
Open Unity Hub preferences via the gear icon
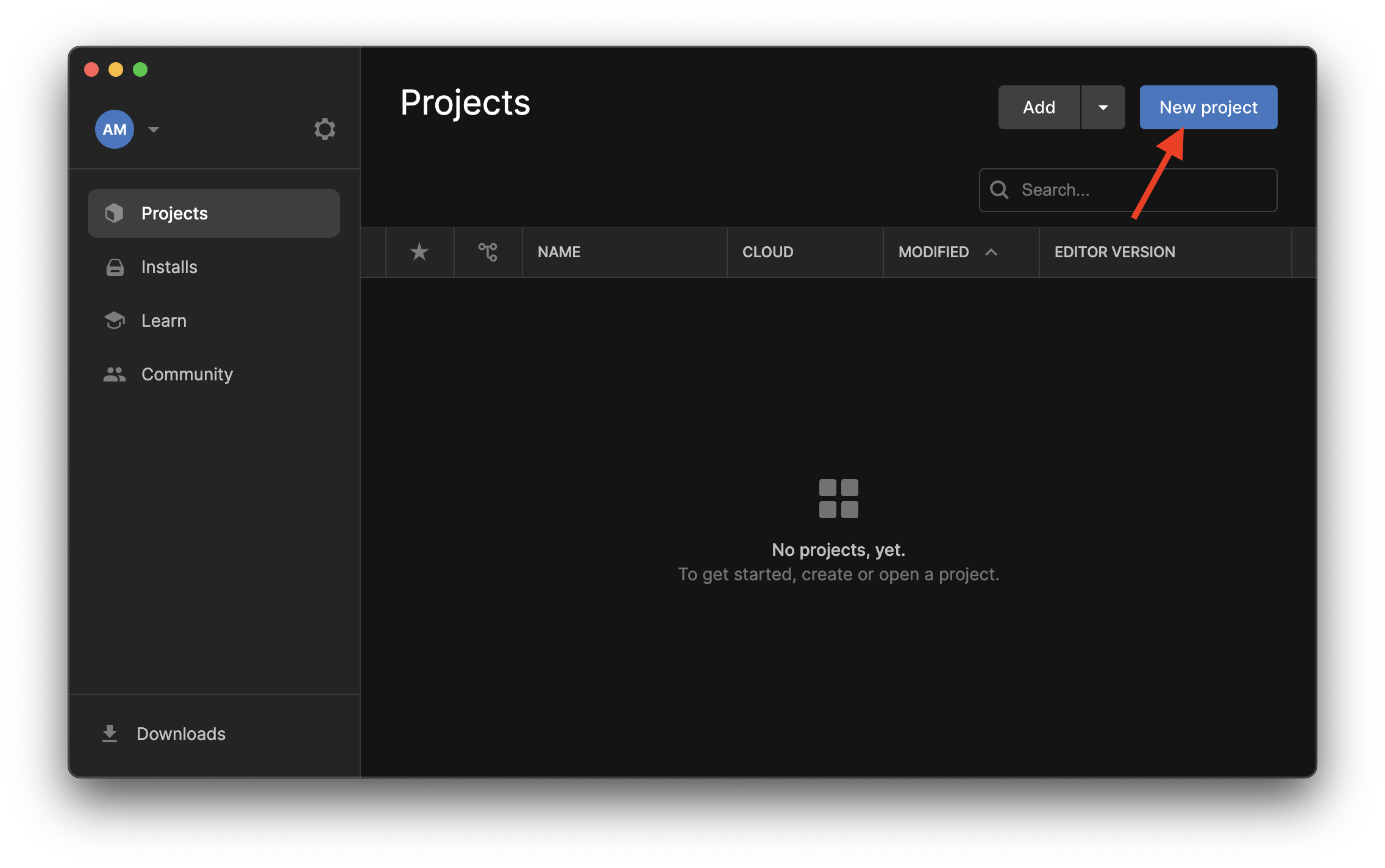pos(325,129)
